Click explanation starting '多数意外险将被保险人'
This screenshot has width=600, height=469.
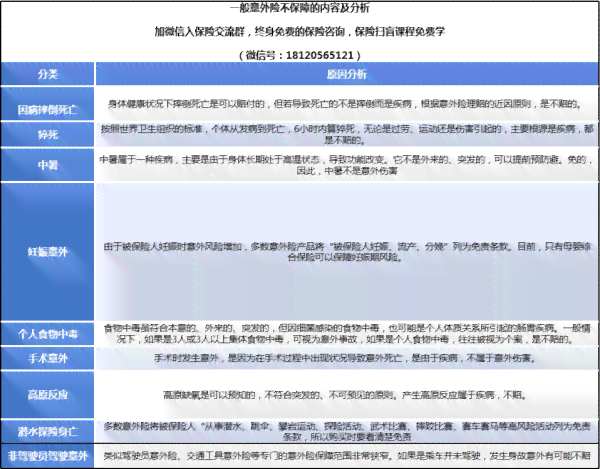click(x=347, y=431)
